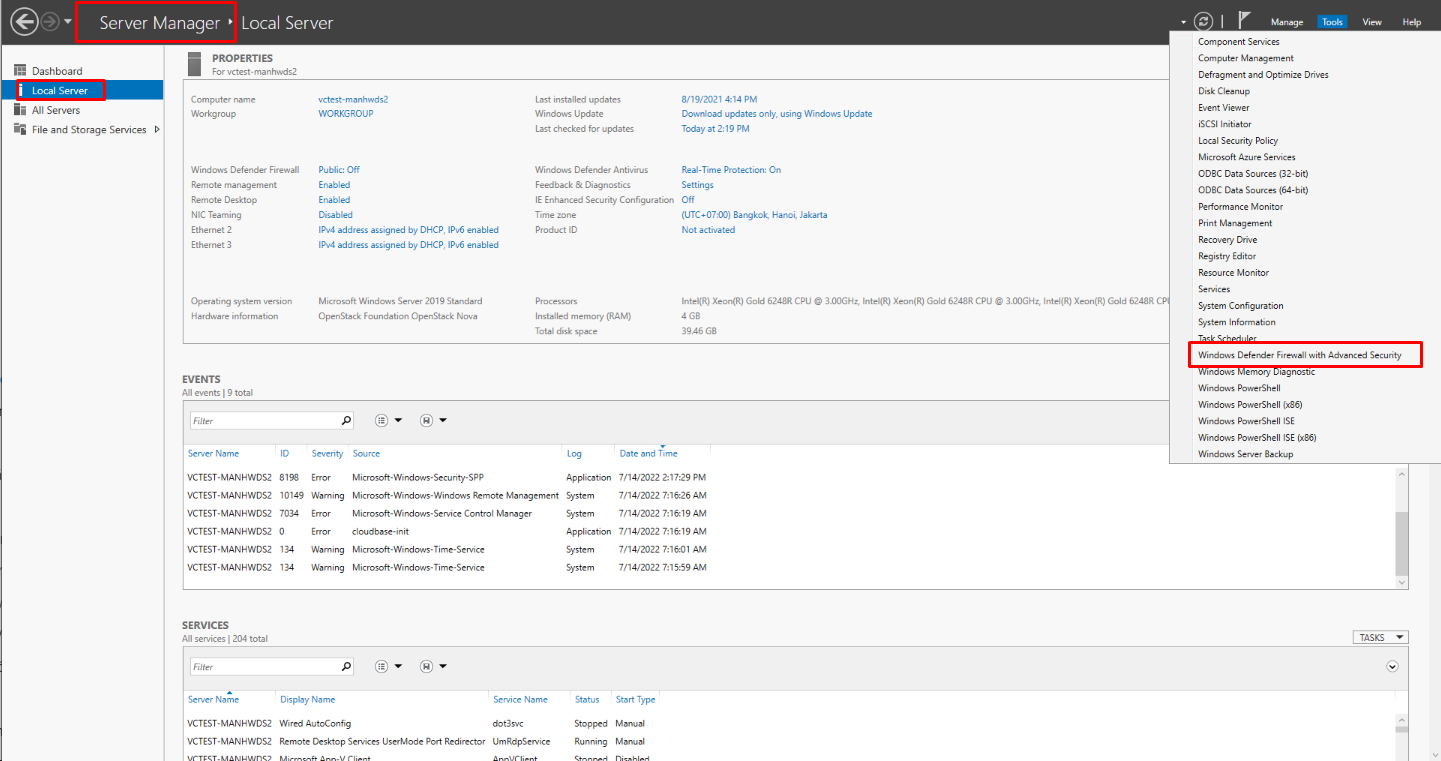Click Windows Defender Firewall Public: Off link

click(339, 170)
